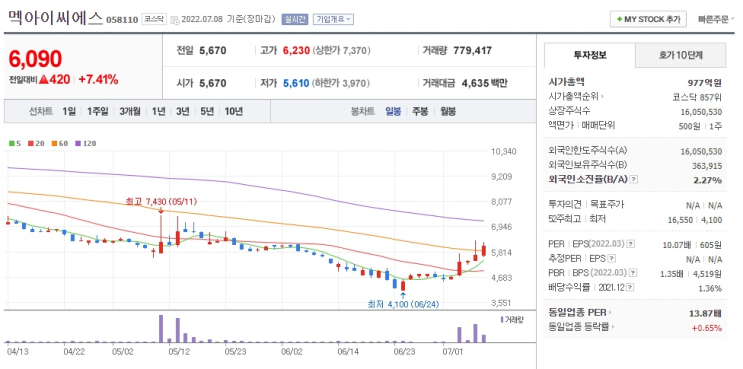Click the tallest volume bar near 05/12
Viewport: 743px width, 369px height.
click(x=161, y=329)
